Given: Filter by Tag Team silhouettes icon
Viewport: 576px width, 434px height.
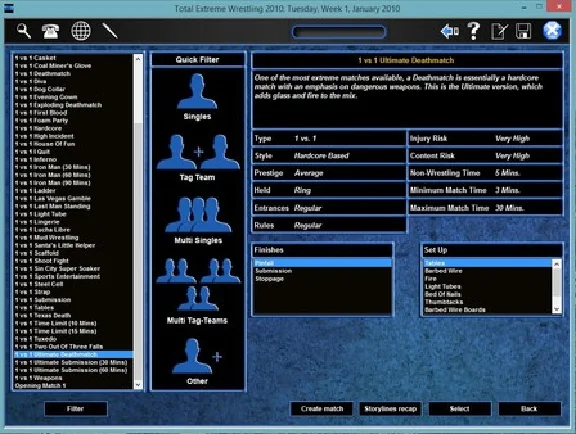Looking at the screenshot, I should (198, 152).
